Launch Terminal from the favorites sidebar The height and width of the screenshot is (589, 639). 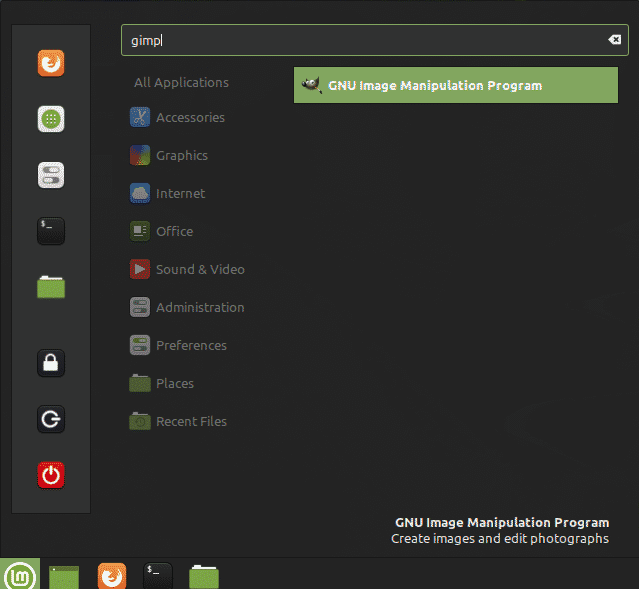[51, 231]
